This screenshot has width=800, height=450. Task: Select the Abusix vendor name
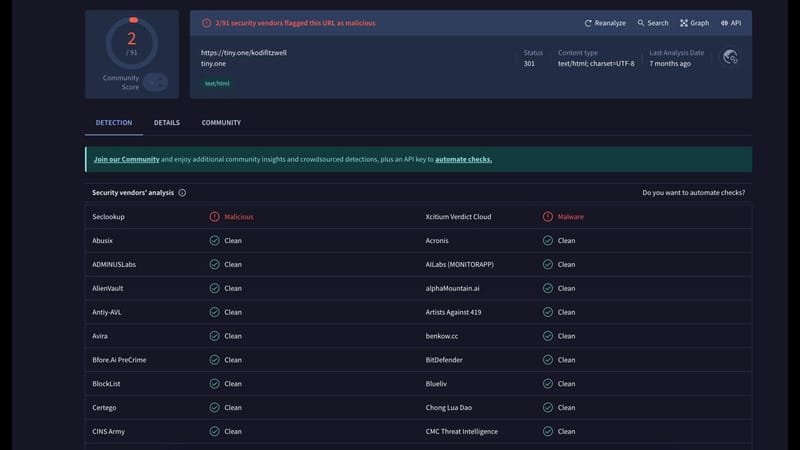[102, 240]
